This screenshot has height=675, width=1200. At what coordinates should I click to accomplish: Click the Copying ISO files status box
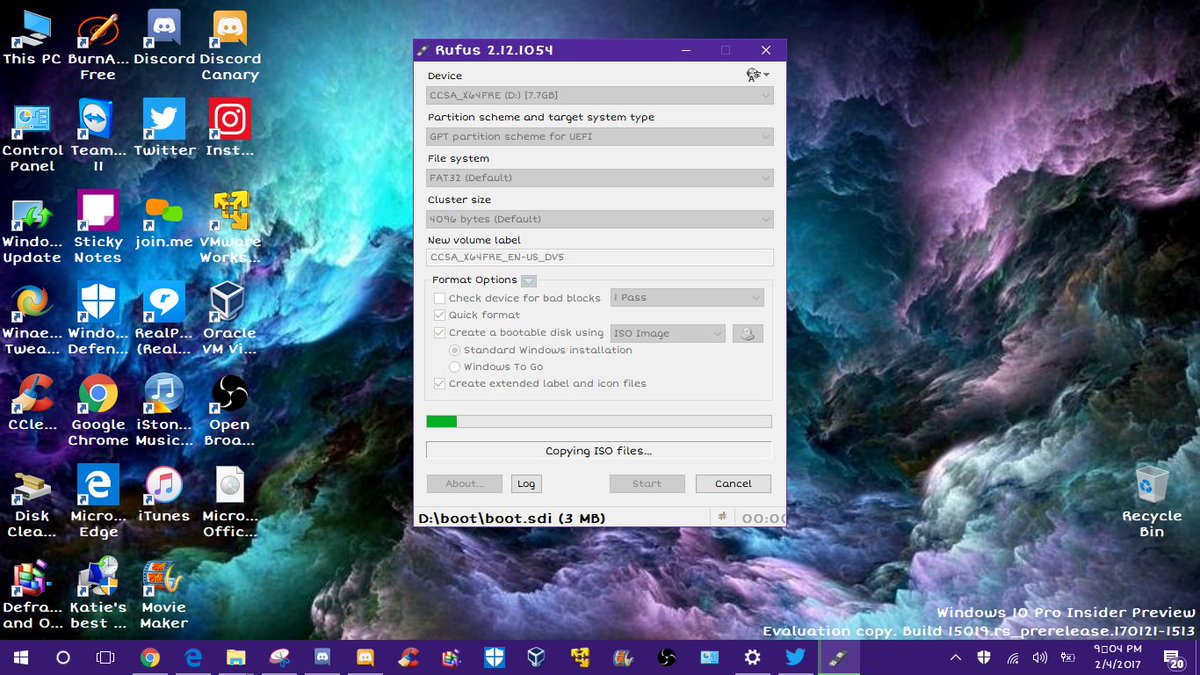coord(599,451)
